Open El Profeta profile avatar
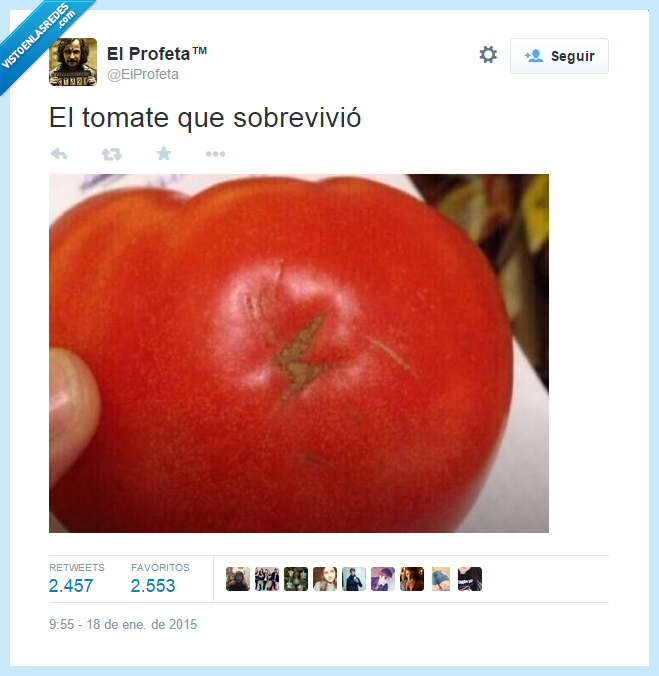Viewport: 659px width, 676px height. click(73, 62)
